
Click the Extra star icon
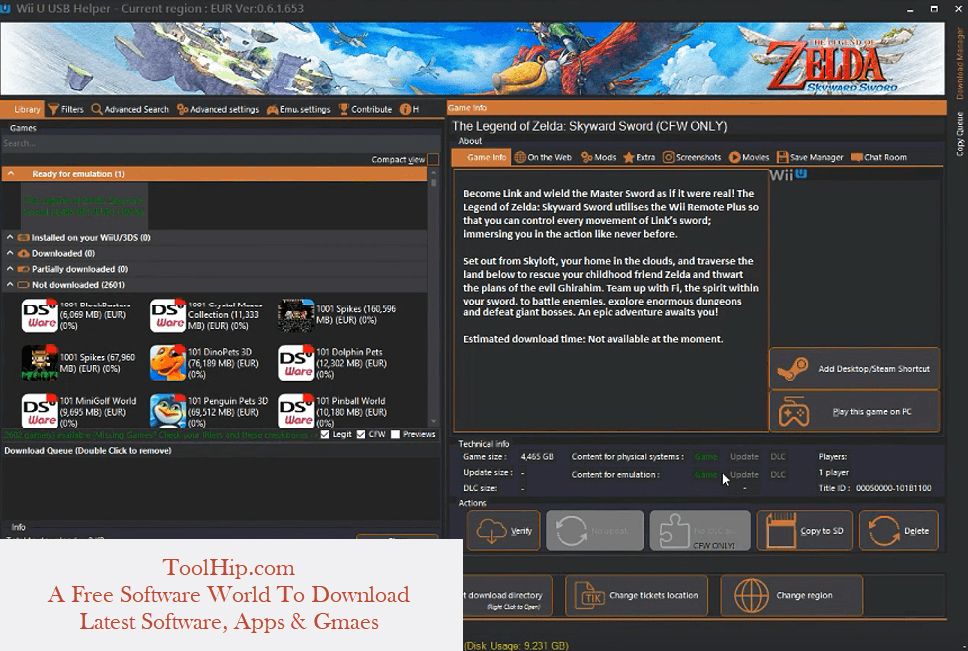click(628, 157)
